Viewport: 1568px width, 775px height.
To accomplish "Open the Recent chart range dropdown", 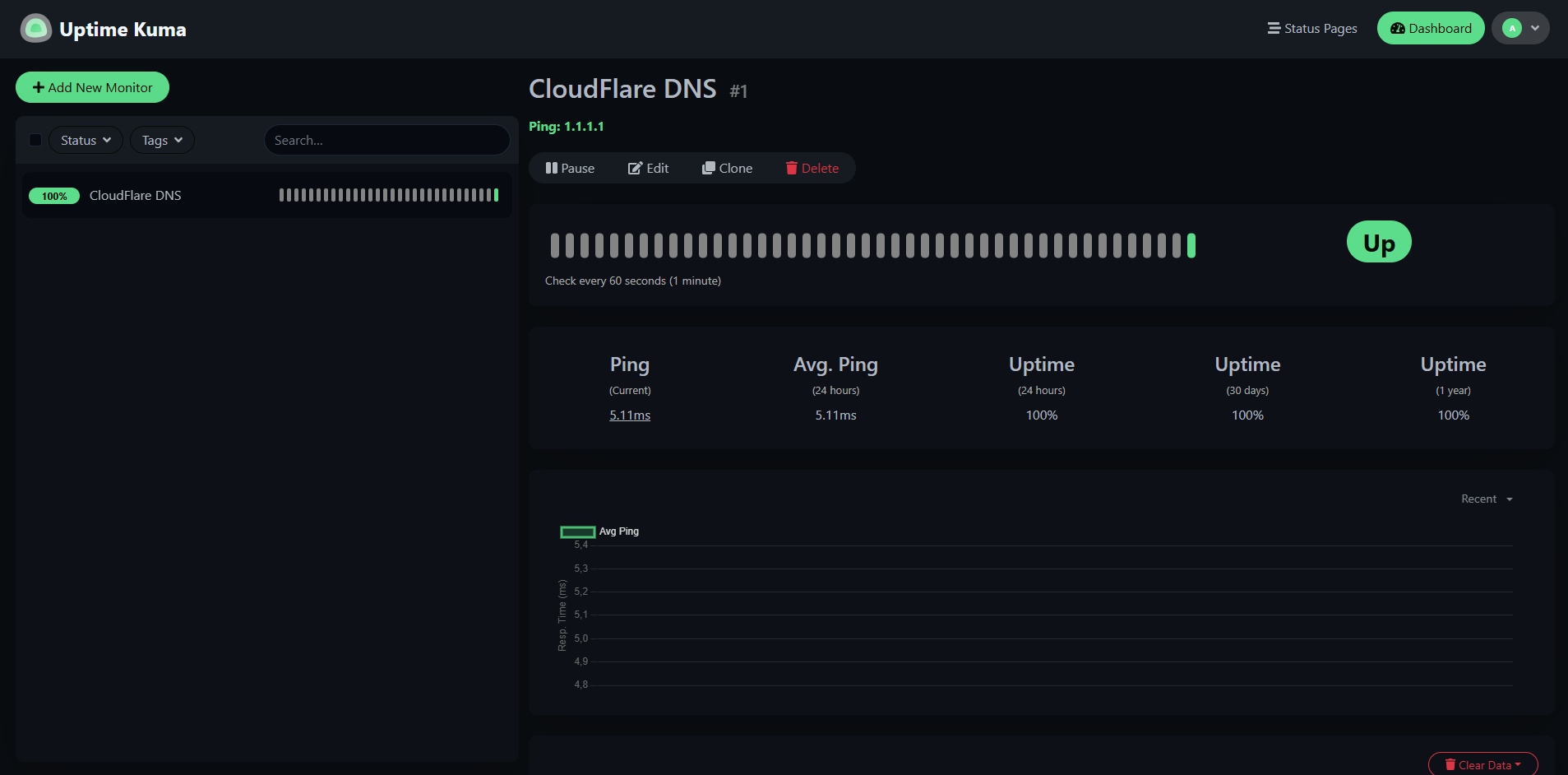I will pyautogui.click(x=1487, y=499).
